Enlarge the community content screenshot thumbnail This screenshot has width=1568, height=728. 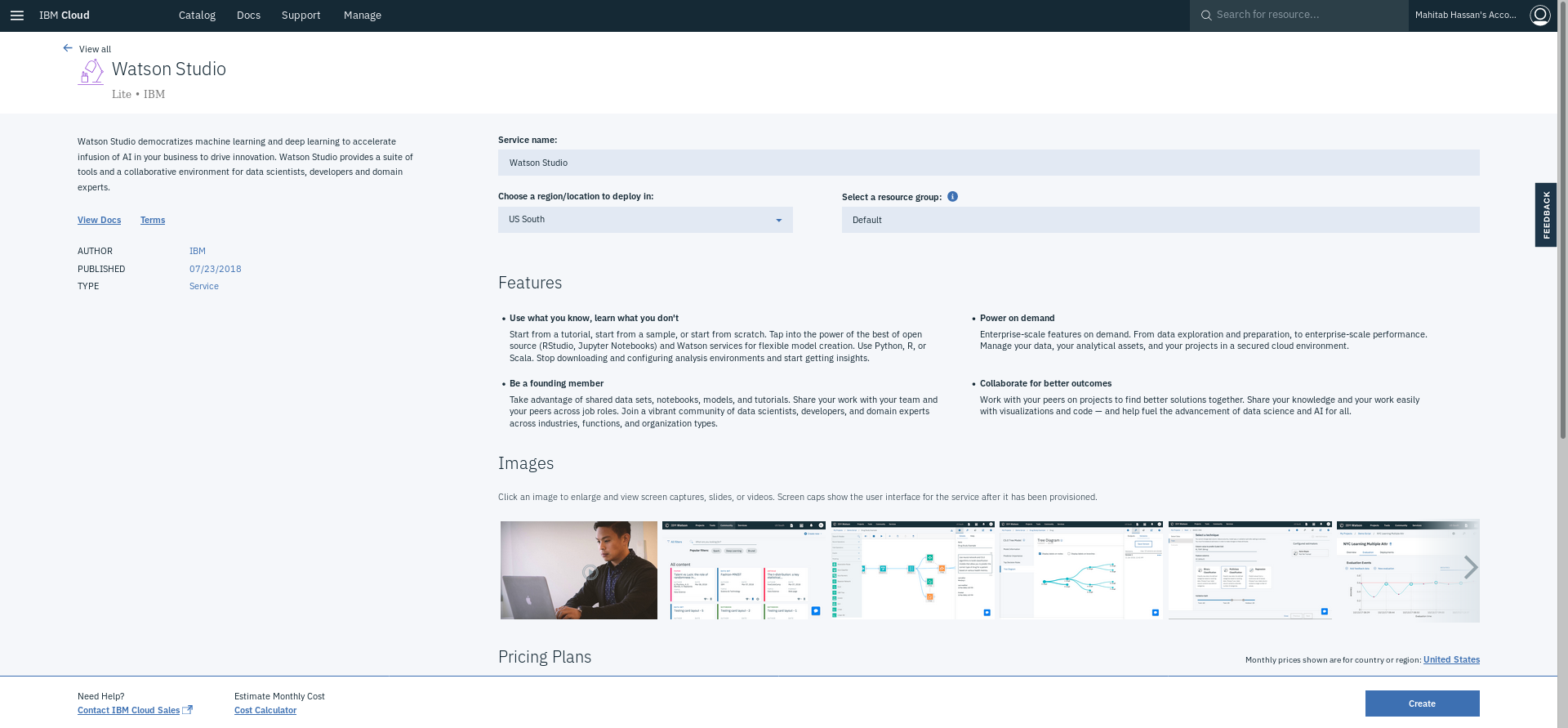click(x=743, y=570)
